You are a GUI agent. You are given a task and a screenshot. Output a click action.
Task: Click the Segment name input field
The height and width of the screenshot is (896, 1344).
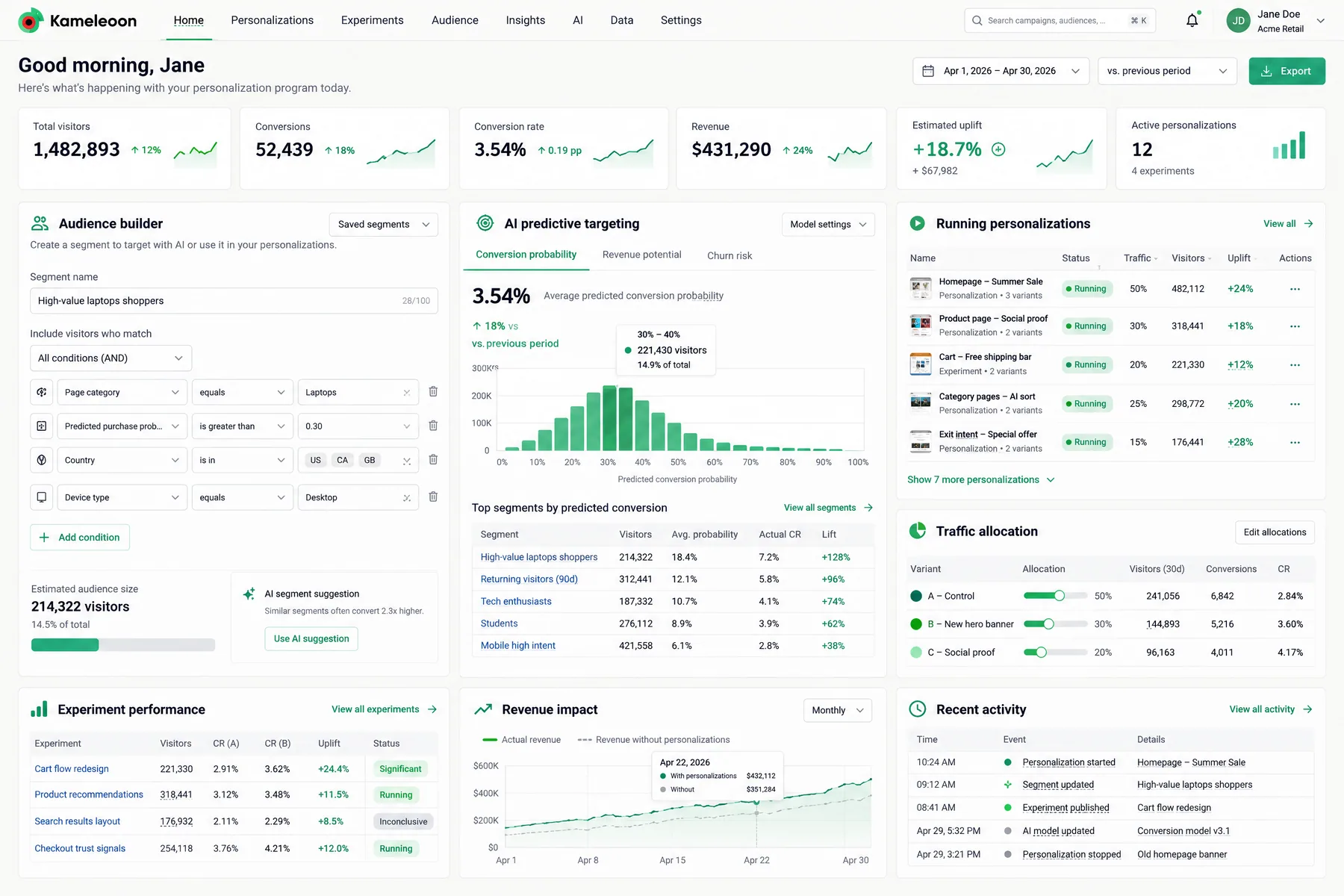[x=234, y=301]
